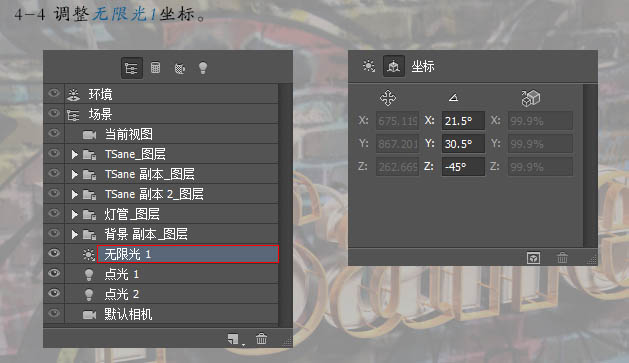
Task: Filter 3D panel by lights bulb icon
Action: coord(203,67)
